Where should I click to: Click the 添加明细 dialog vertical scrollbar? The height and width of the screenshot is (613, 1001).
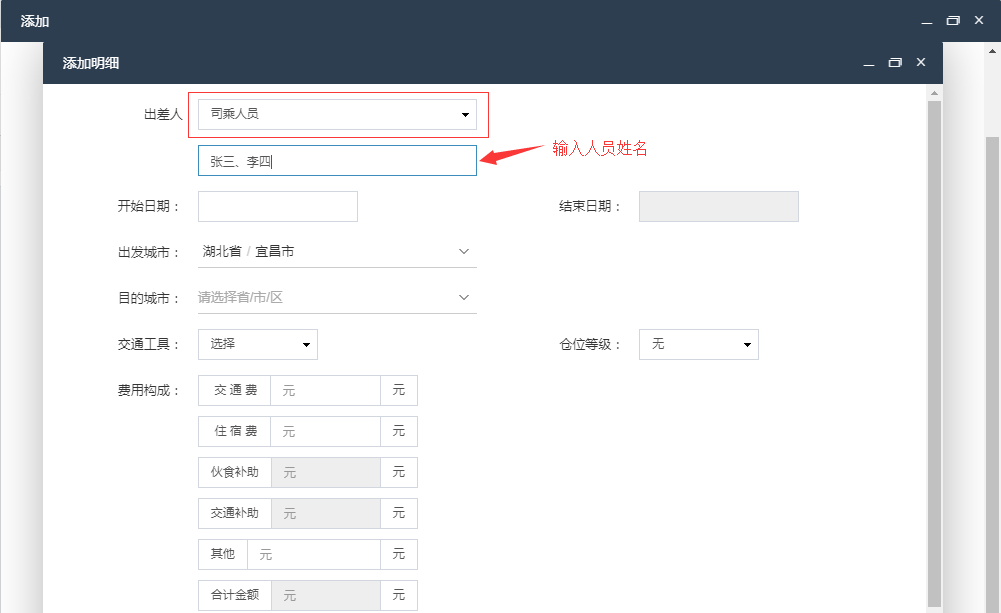[x=934, y=353]
